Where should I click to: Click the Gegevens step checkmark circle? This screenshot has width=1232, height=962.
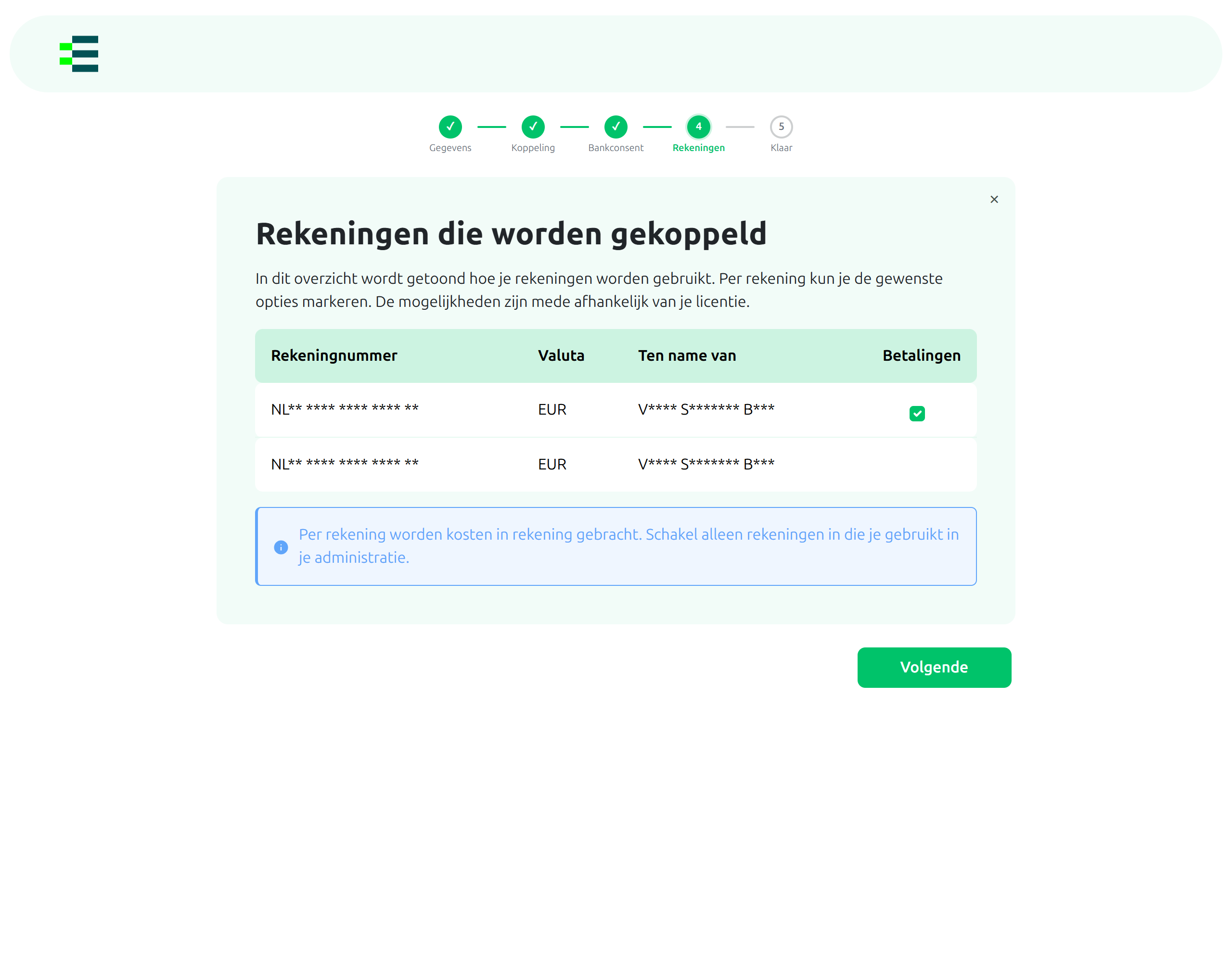tap(450, 127)
